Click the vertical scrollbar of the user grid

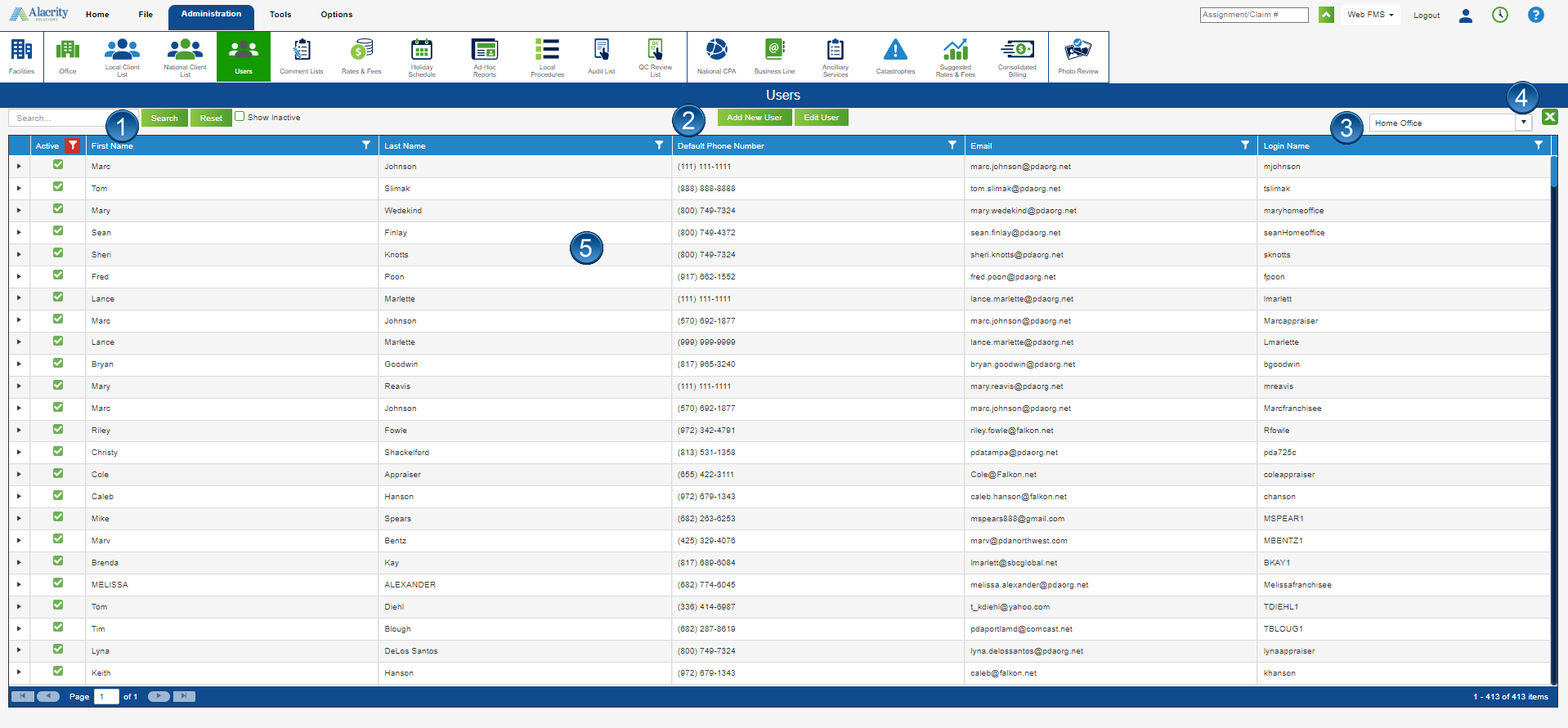coord(1553,409)
